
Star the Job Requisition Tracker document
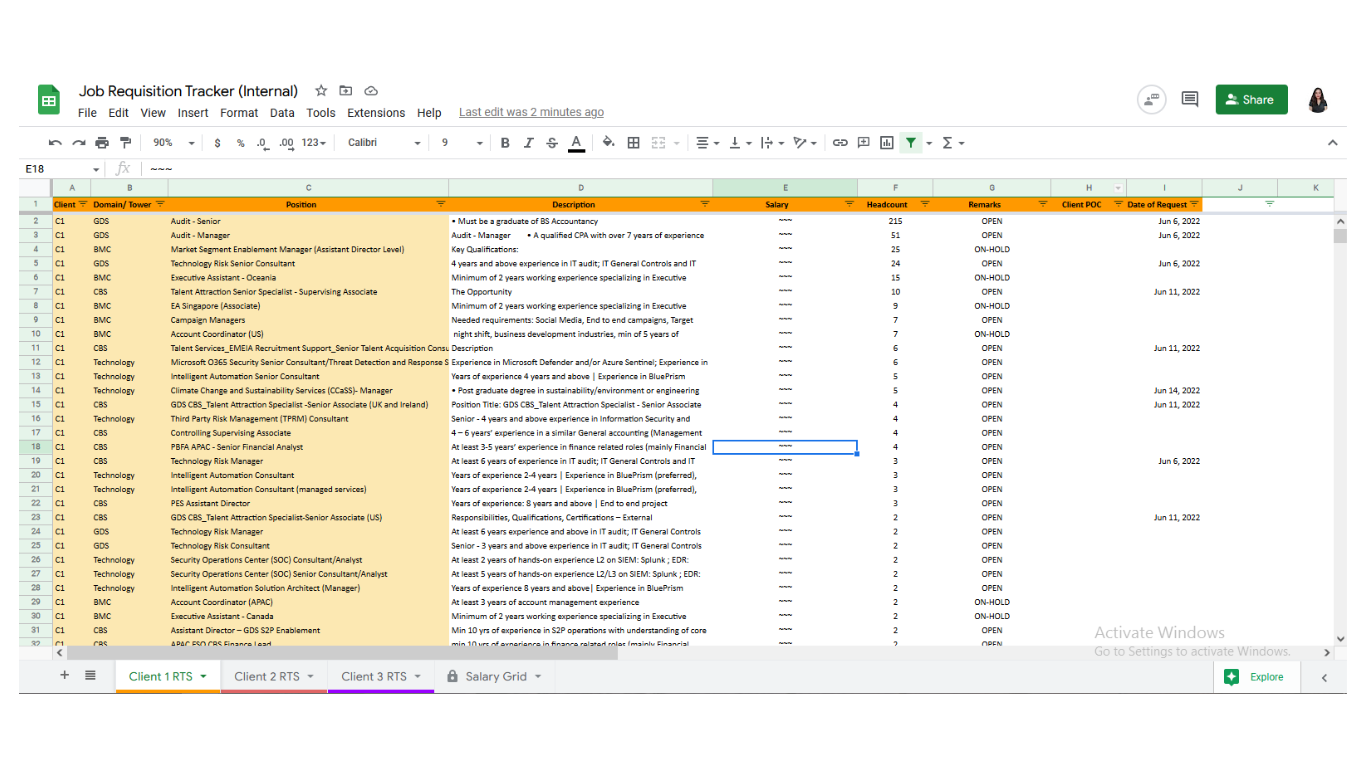(x=321, y=91)
